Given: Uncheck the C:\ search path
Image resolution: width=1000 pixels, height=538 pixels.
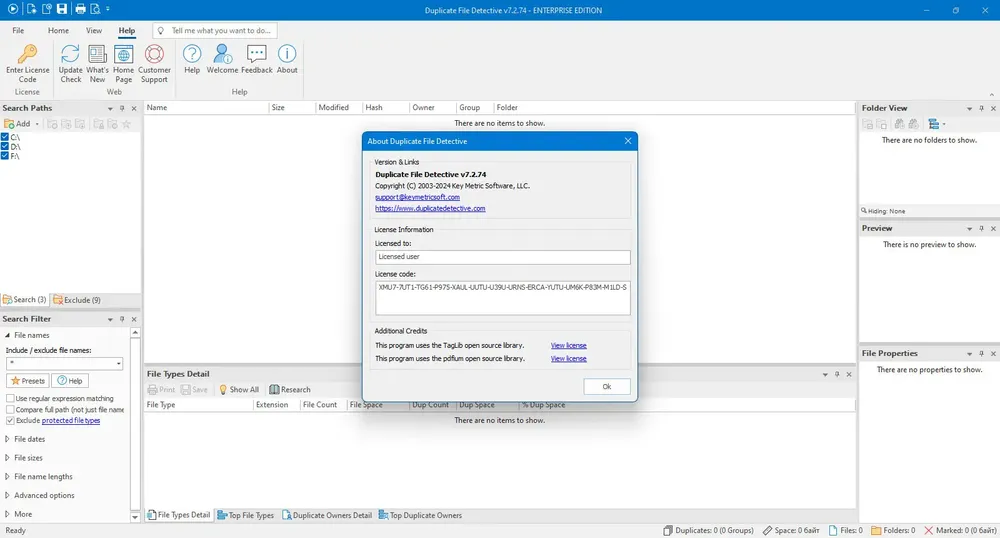Looking at the screenshot, I should tap(5, 137).
